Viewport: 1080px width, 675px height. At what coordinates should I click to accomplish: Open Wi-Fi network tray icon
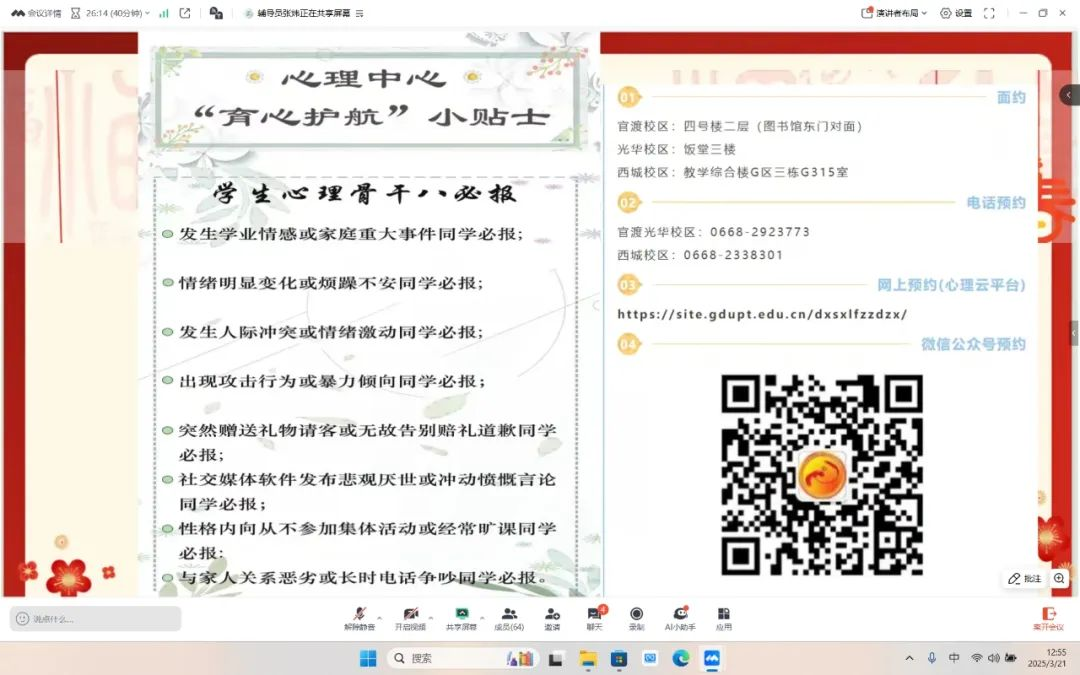pos(977,658)
